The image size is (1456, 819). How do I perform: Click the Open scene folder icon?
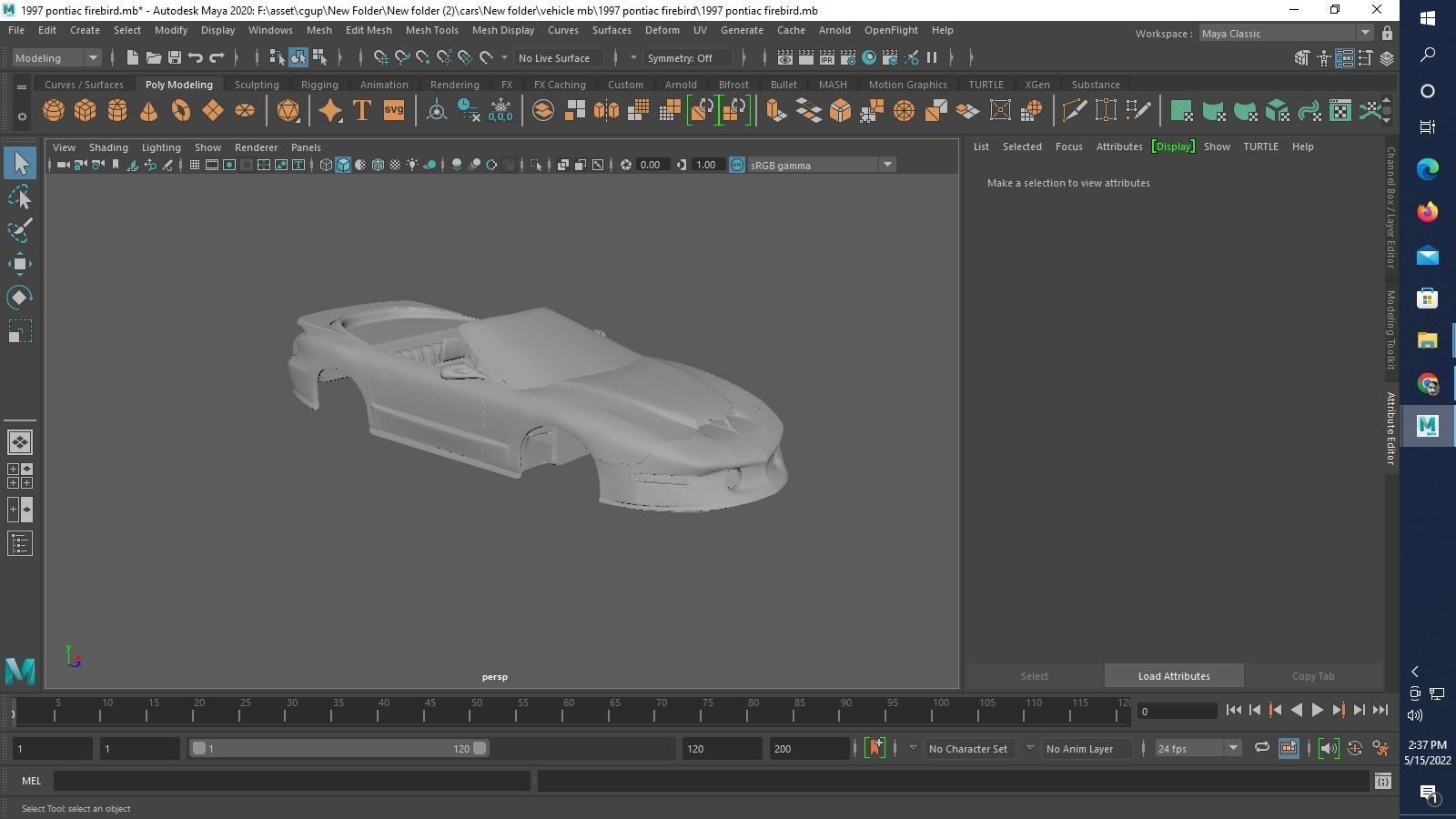pyautogui.click(x=154, y=57)
